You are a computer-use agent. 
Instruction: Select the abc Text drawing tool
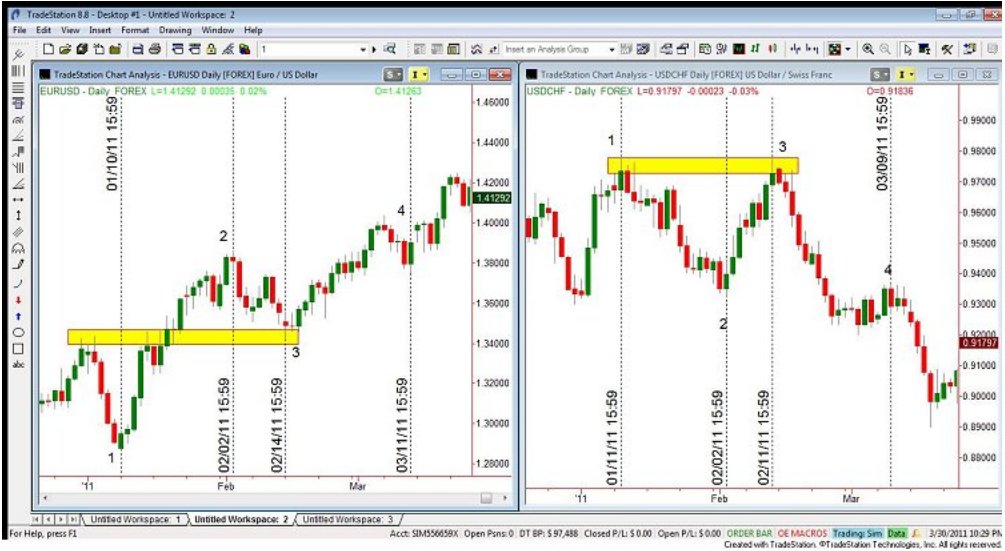pos(18,365)
